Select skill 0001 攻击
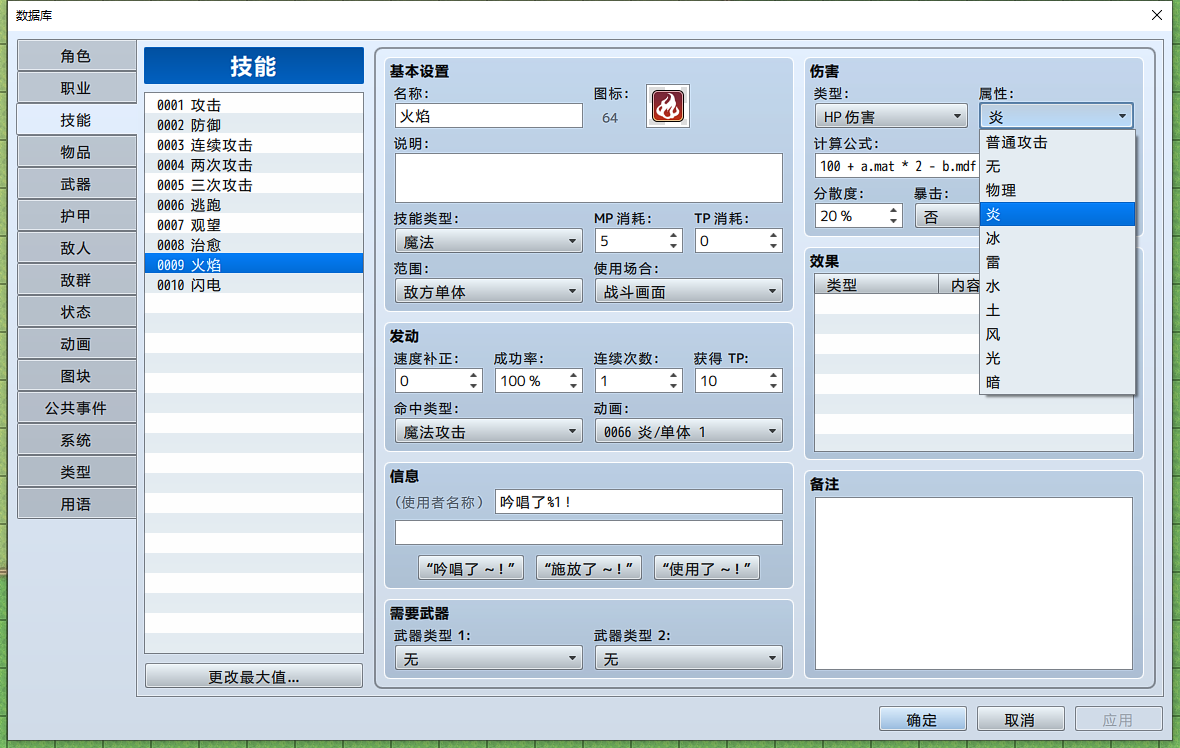This screenshot has width=1180, height=748. click(254, 105)
